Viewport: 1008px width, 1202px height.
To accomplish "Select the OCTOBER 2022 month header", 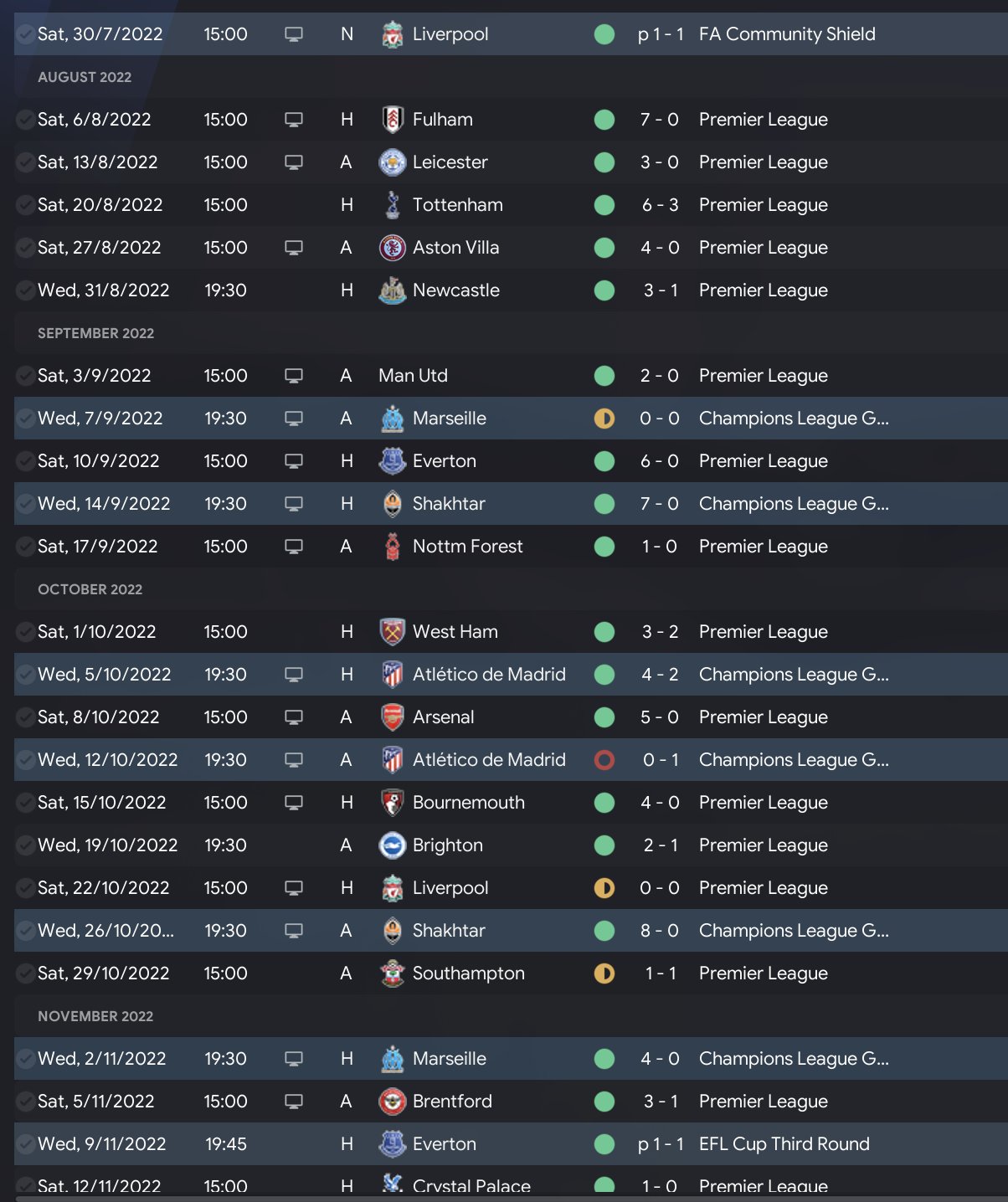I will coord(90,589).
